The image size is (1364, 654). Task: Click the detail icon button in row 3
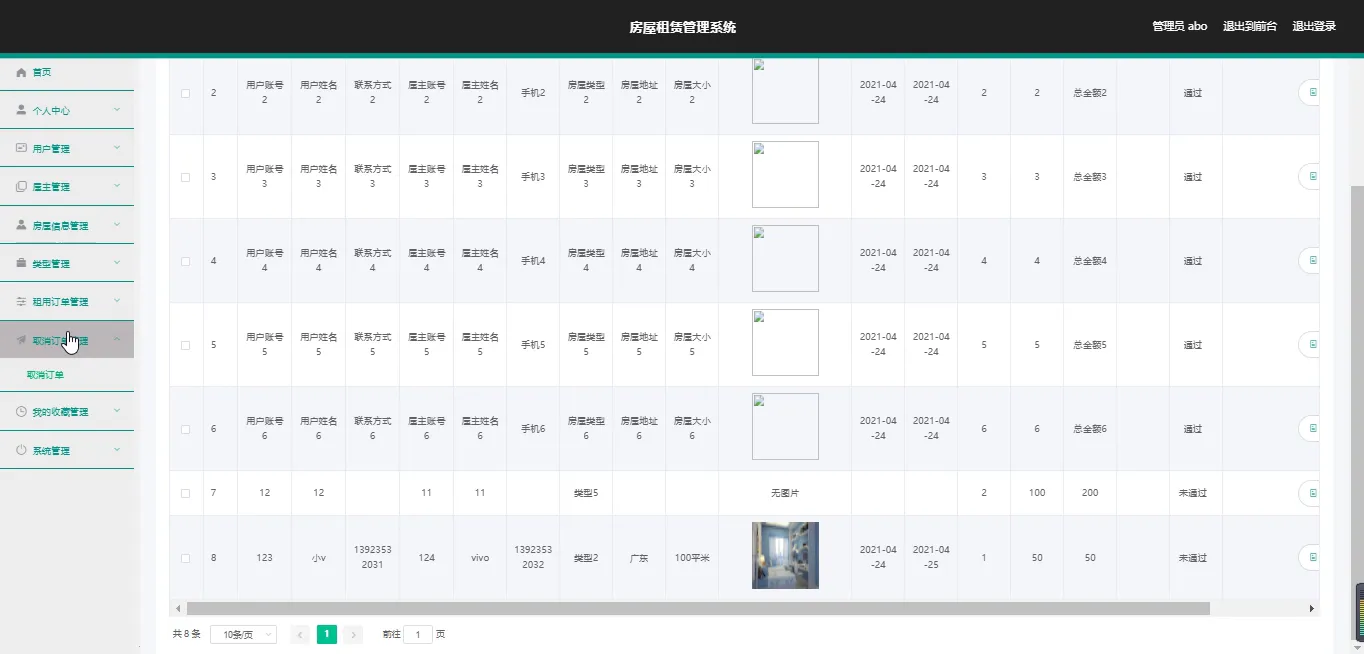pos(1311,177)
